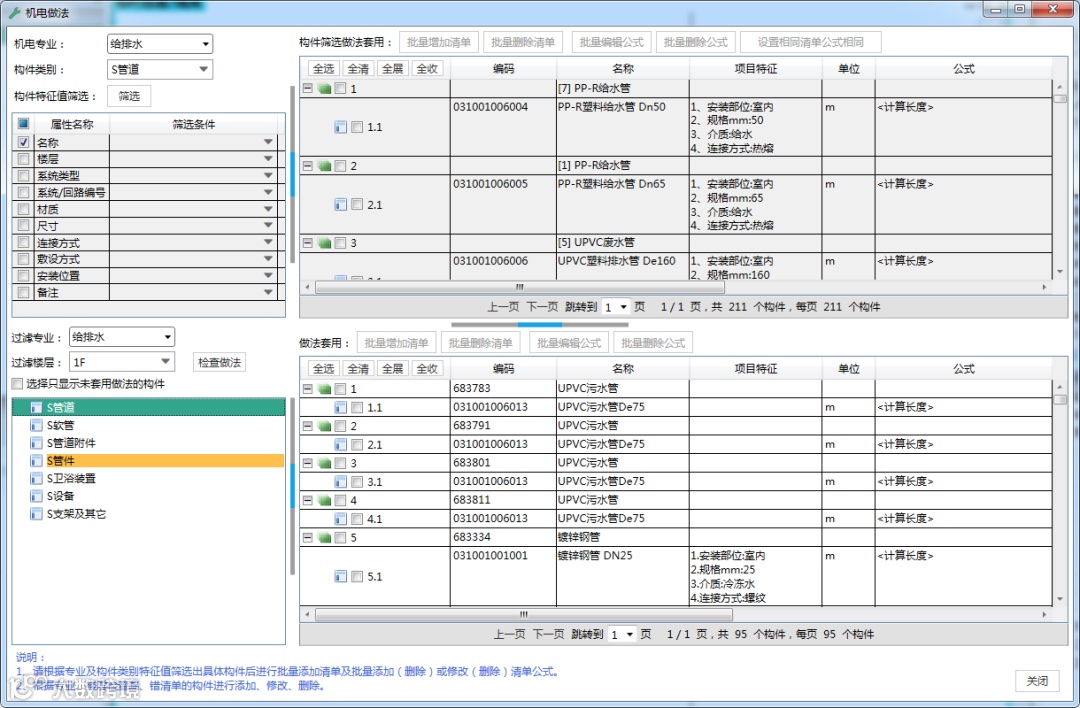The image size is (1080, 708).
Task: Click the 筛选 filter button
Action: click(129, 96)
